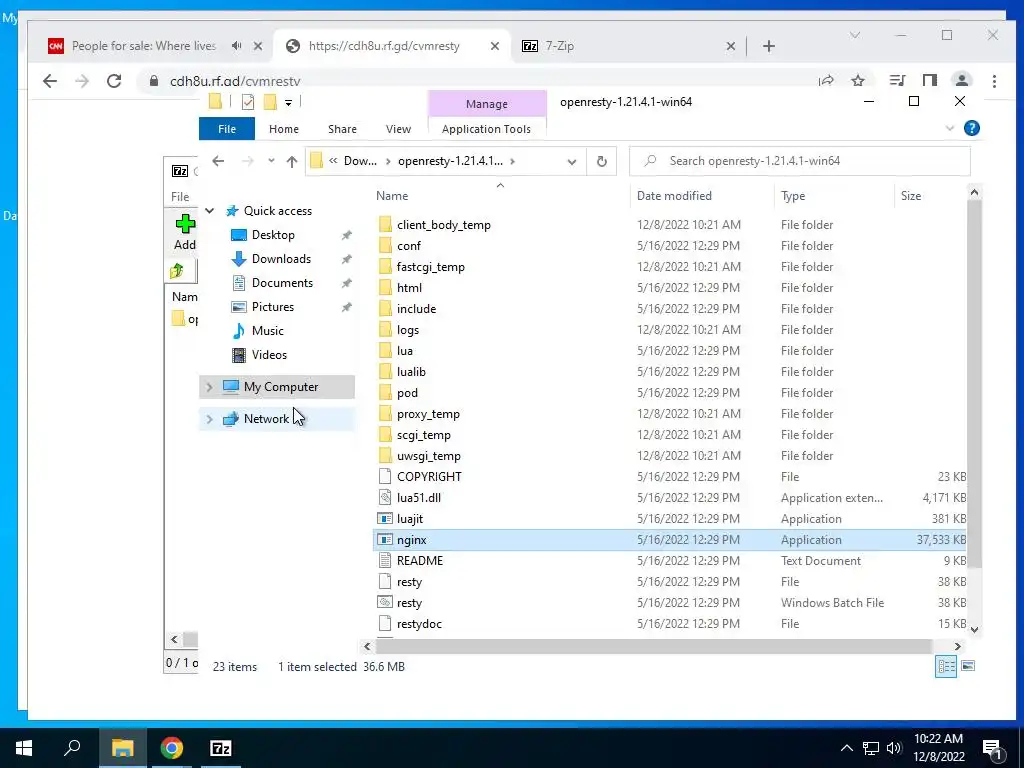Select the luajit application icon
This screenshot has width=1024, height=768.
385,519
